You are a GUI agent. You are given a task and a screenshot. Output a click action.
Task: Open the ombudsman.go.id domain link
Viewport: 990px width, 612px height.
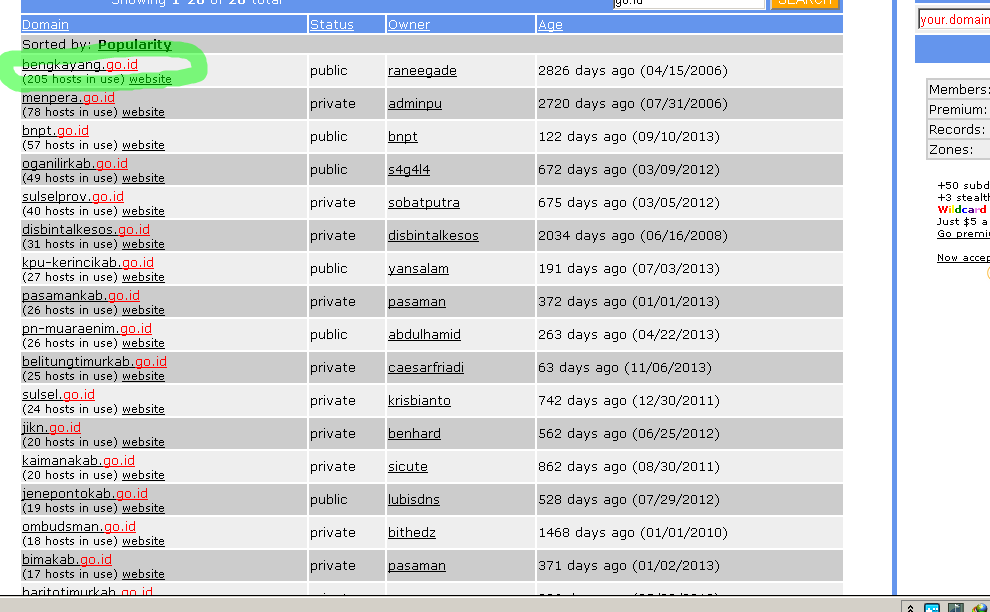pos(79,526)
